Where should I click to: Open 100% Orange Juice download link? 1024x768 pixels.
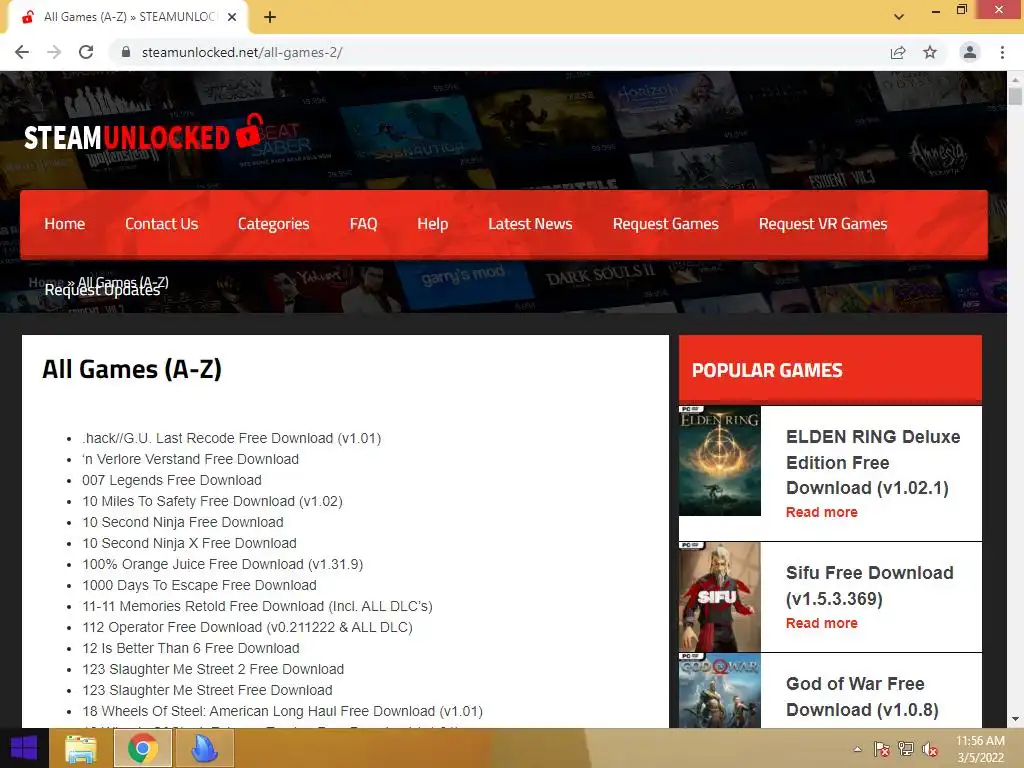(x=223, y=564)
